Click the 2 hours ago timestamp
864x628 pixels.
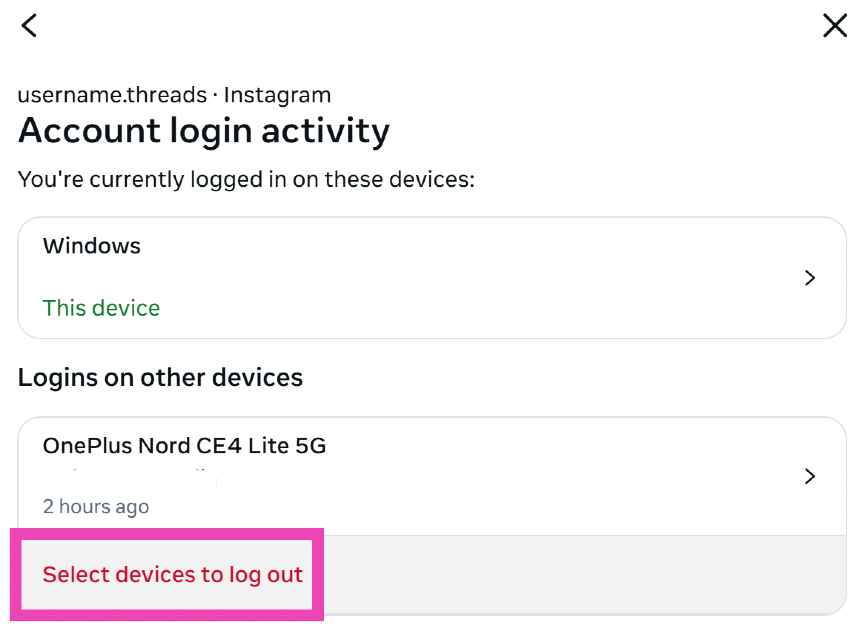[96, 507]
